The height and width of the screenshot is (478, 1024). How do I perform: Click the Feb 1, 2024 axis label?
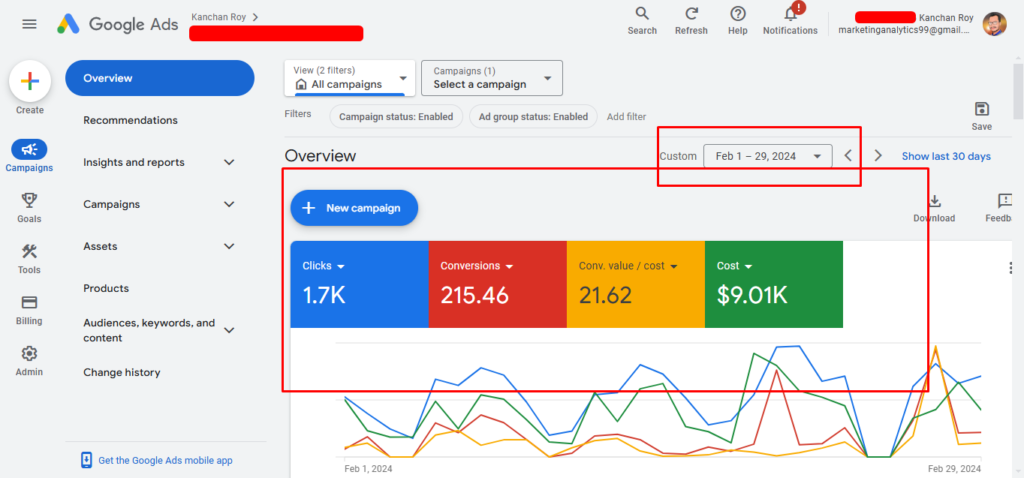click(x=368, y=468)
